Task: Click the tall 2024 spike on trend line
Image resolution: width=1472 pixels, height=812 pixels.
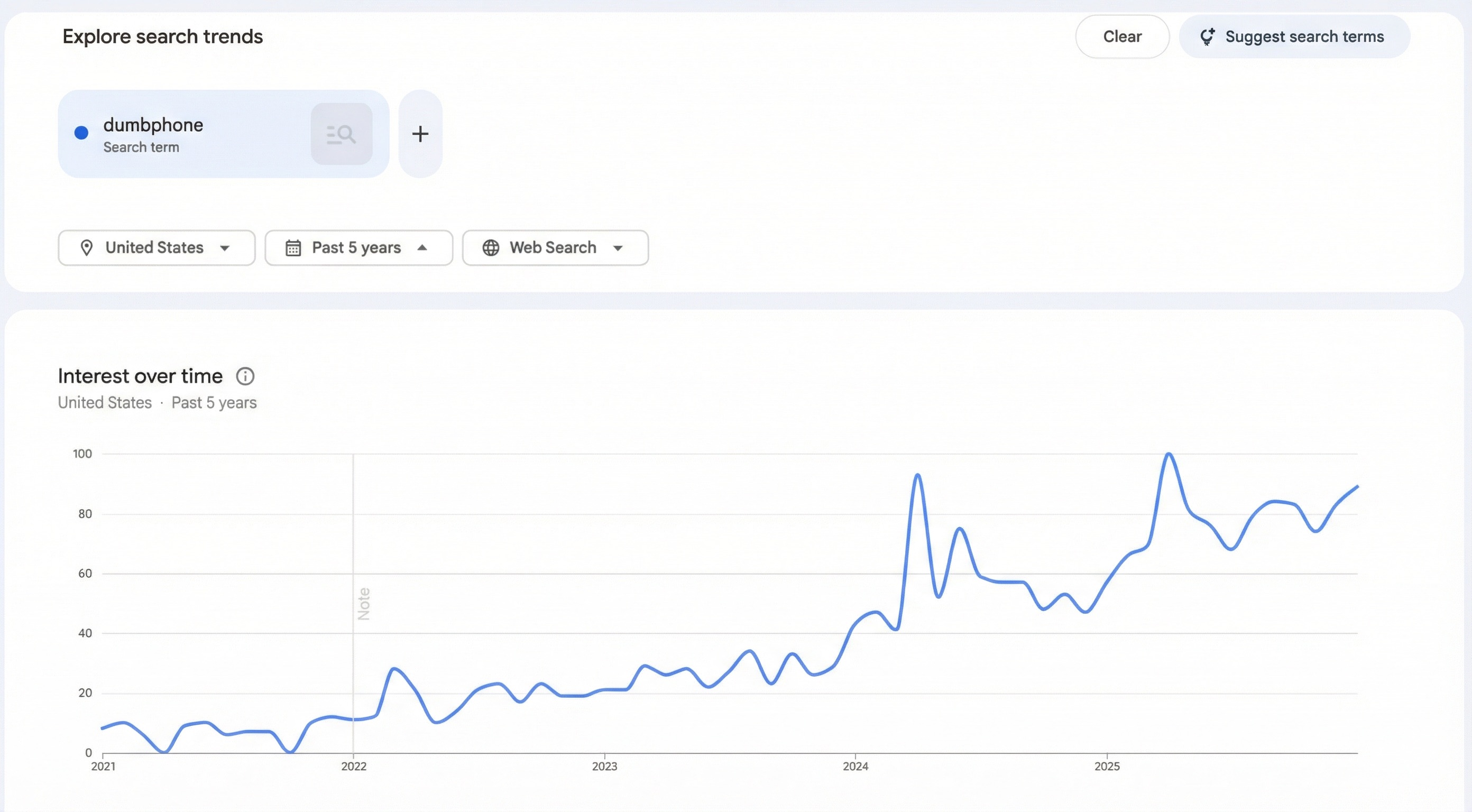Action: (917, 475)
